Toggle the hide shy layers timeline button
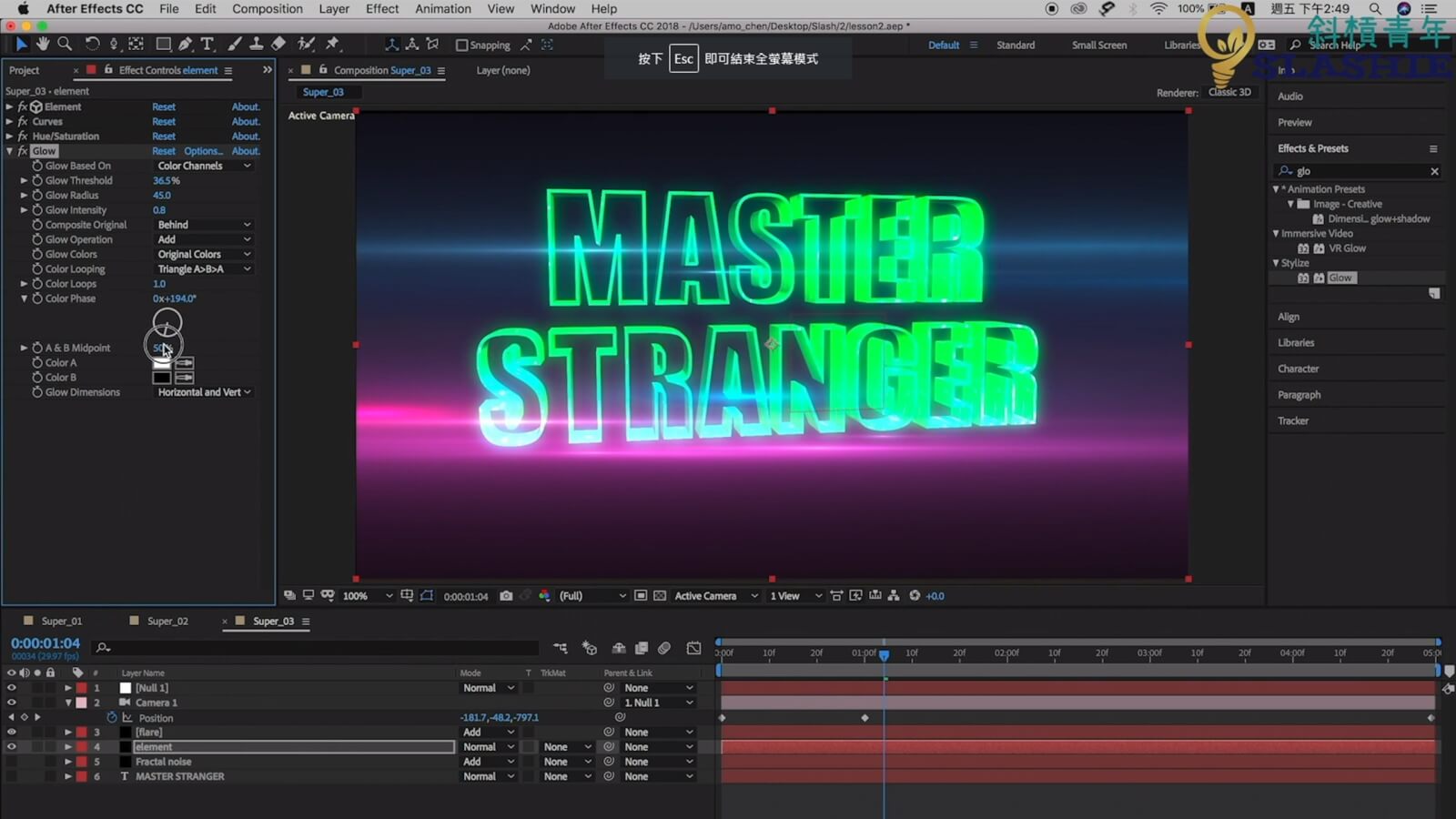The height and width of the screenshot is (819, 1456). (619, 648)
